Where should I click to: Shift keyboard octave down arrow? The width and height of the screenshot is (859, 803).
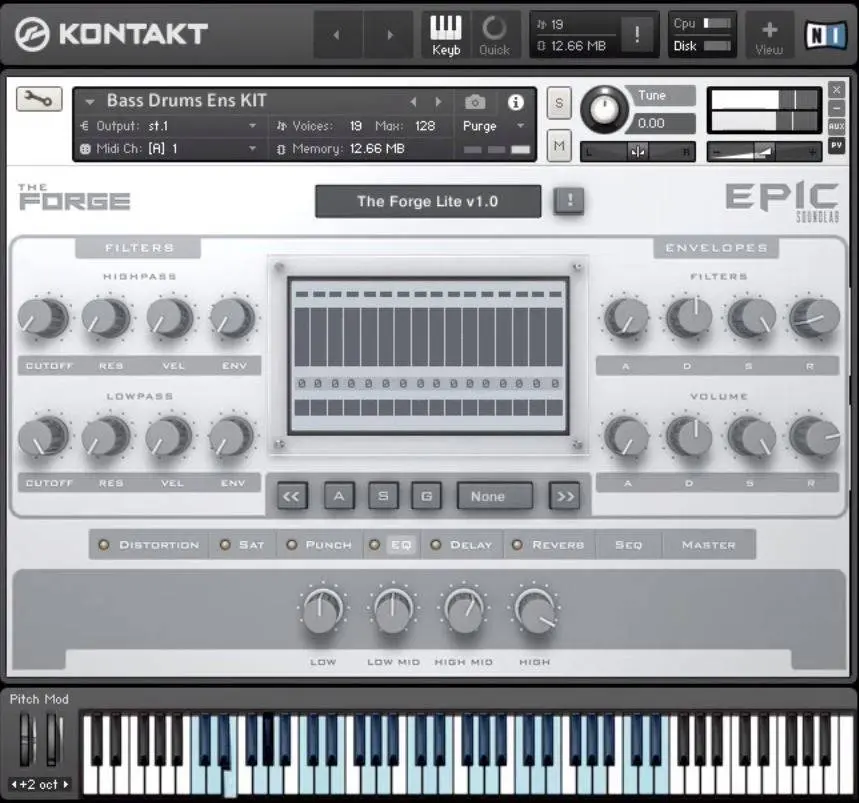14,784
